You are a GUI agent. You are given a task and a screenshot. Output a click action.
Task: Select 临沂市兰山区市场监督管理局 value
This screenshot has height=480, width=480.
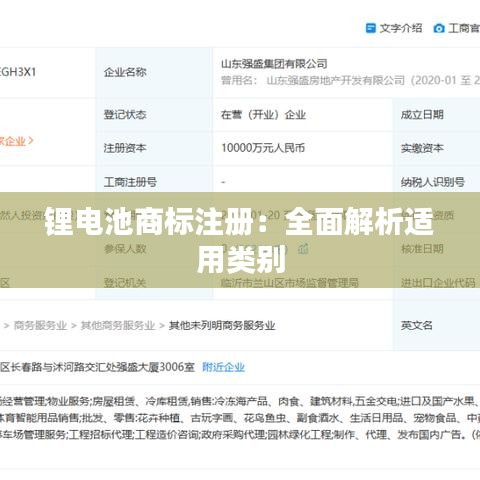[290, 283]
